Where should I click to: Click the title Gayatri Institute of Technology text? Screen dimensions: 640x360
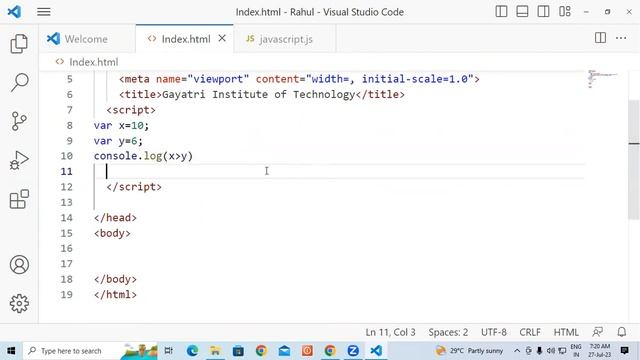point(259,94)
